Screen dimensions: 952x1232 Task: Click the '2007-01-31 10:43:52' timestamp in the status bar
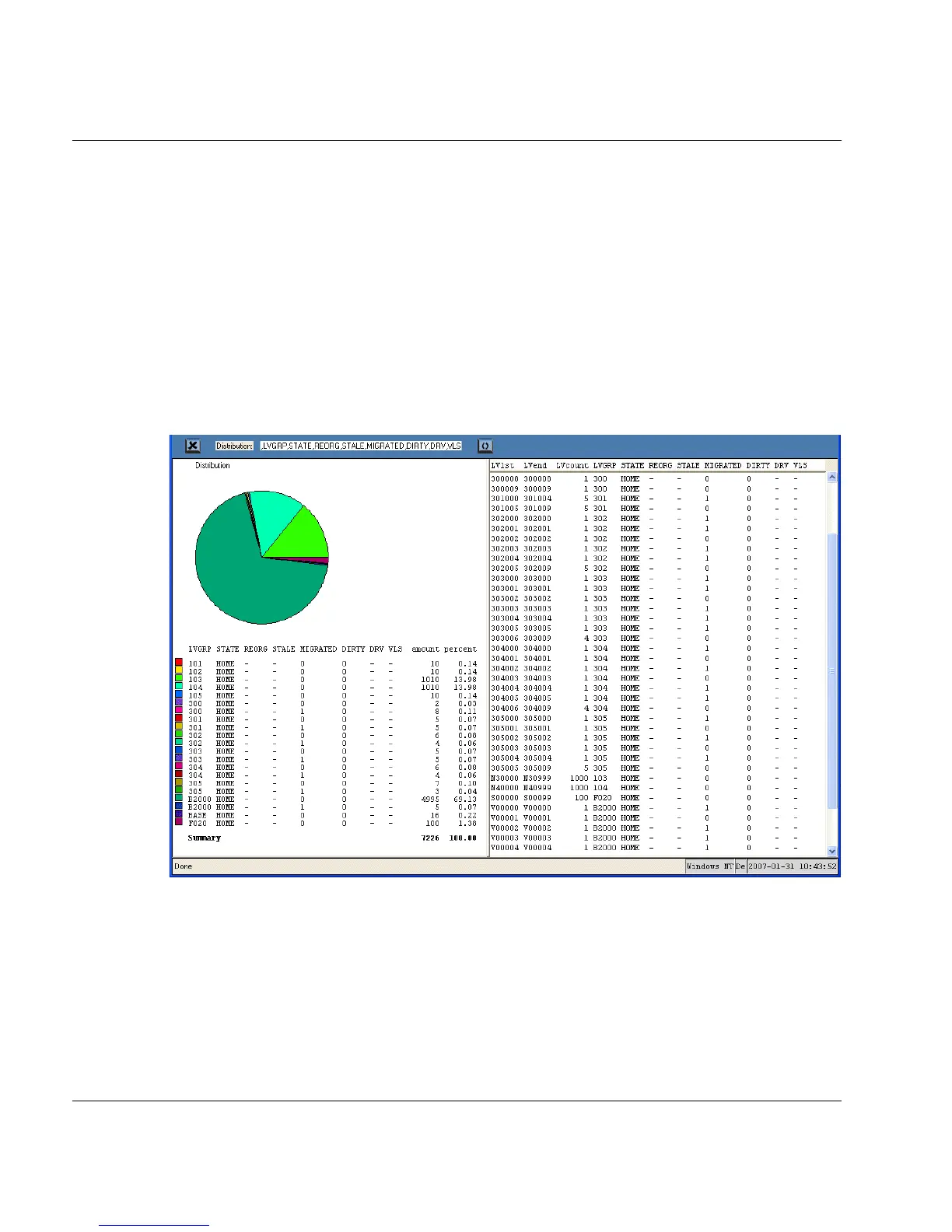coord(793,866)
